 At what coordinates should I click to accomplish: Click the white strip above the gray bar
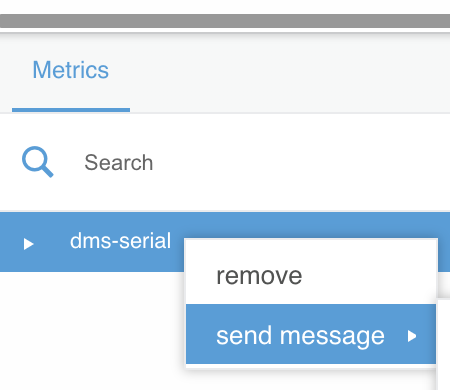pyautogui.click(x=225, y=7)
